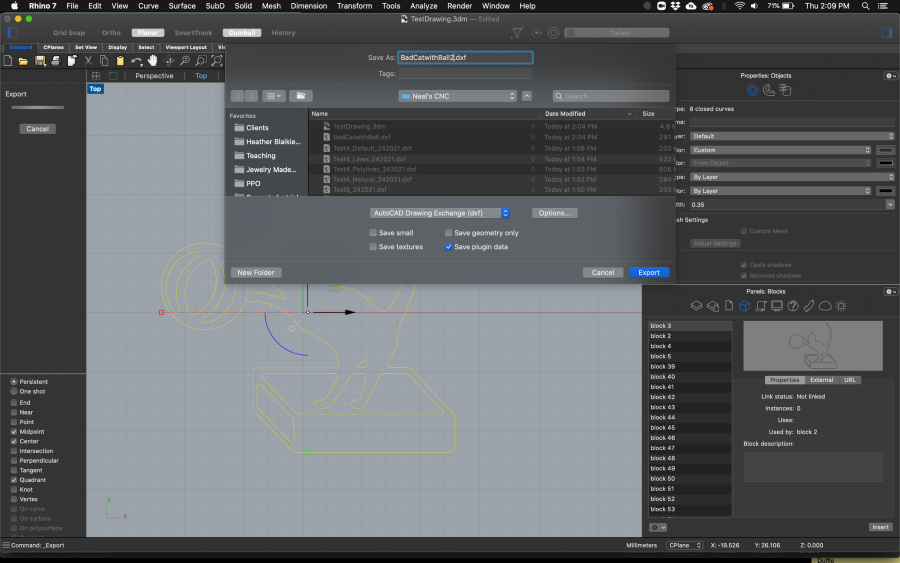Click the selection filter funnel icon
Image resolution: width=900 pixels, height=563 pixels.
coord(517,33)
